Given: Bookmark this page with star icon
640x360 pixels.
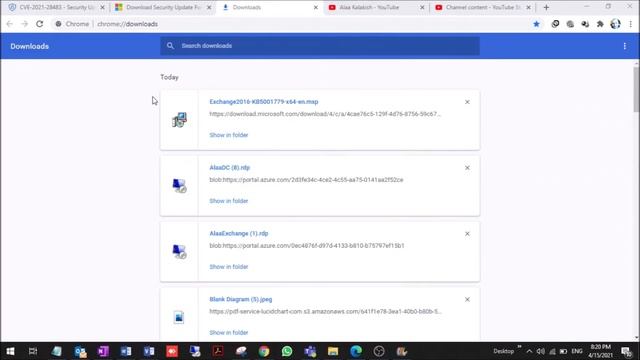Looking at the screenshot, I should pyautogui.click(x=536, y=24).
